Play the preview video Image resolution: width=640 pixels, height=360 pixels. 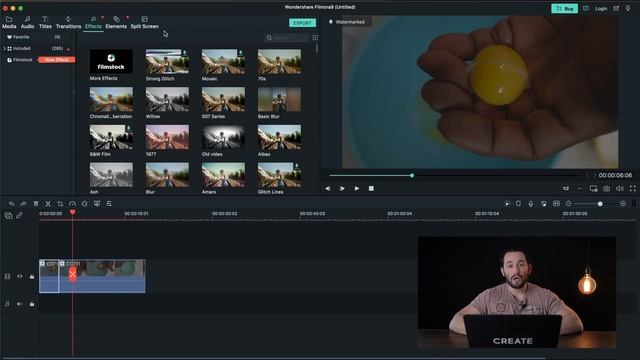coord(357,189)
